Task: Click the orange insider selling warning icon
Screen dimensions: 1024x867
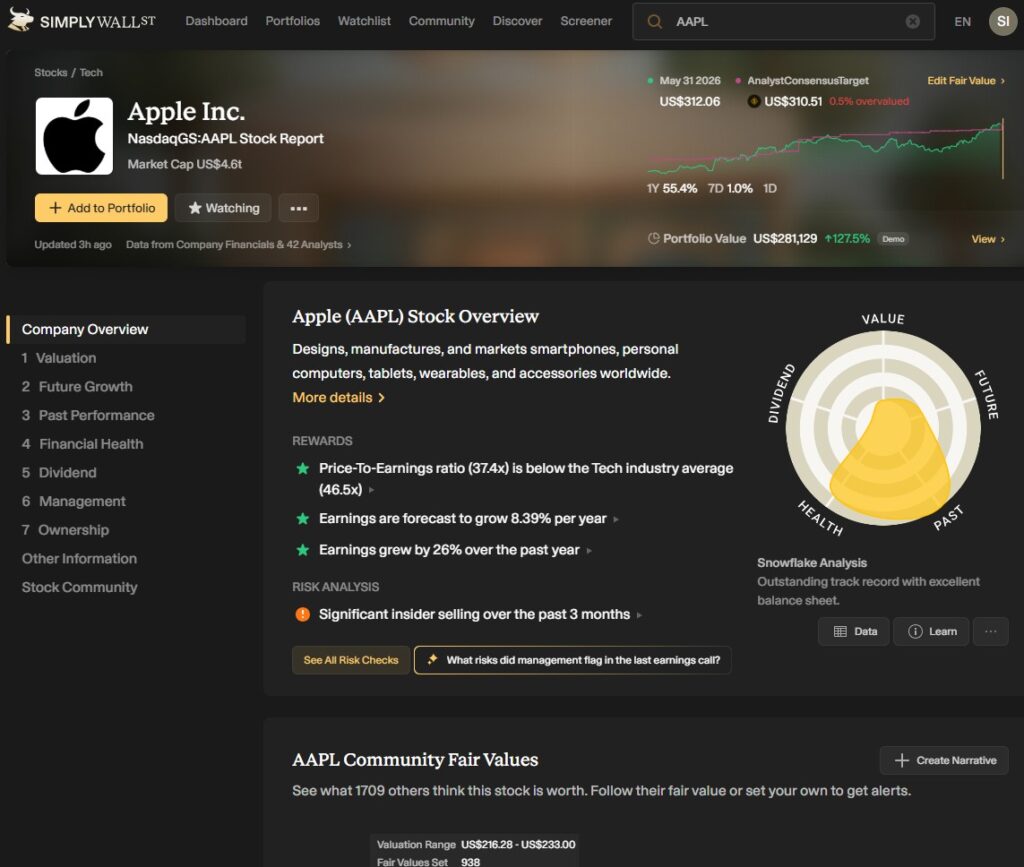Action: [302, 614]
